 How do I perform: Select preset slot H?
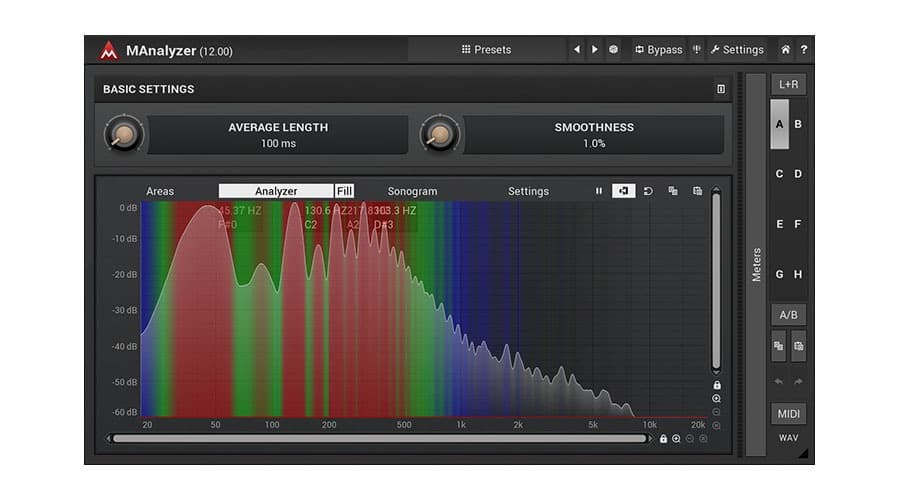798,274
